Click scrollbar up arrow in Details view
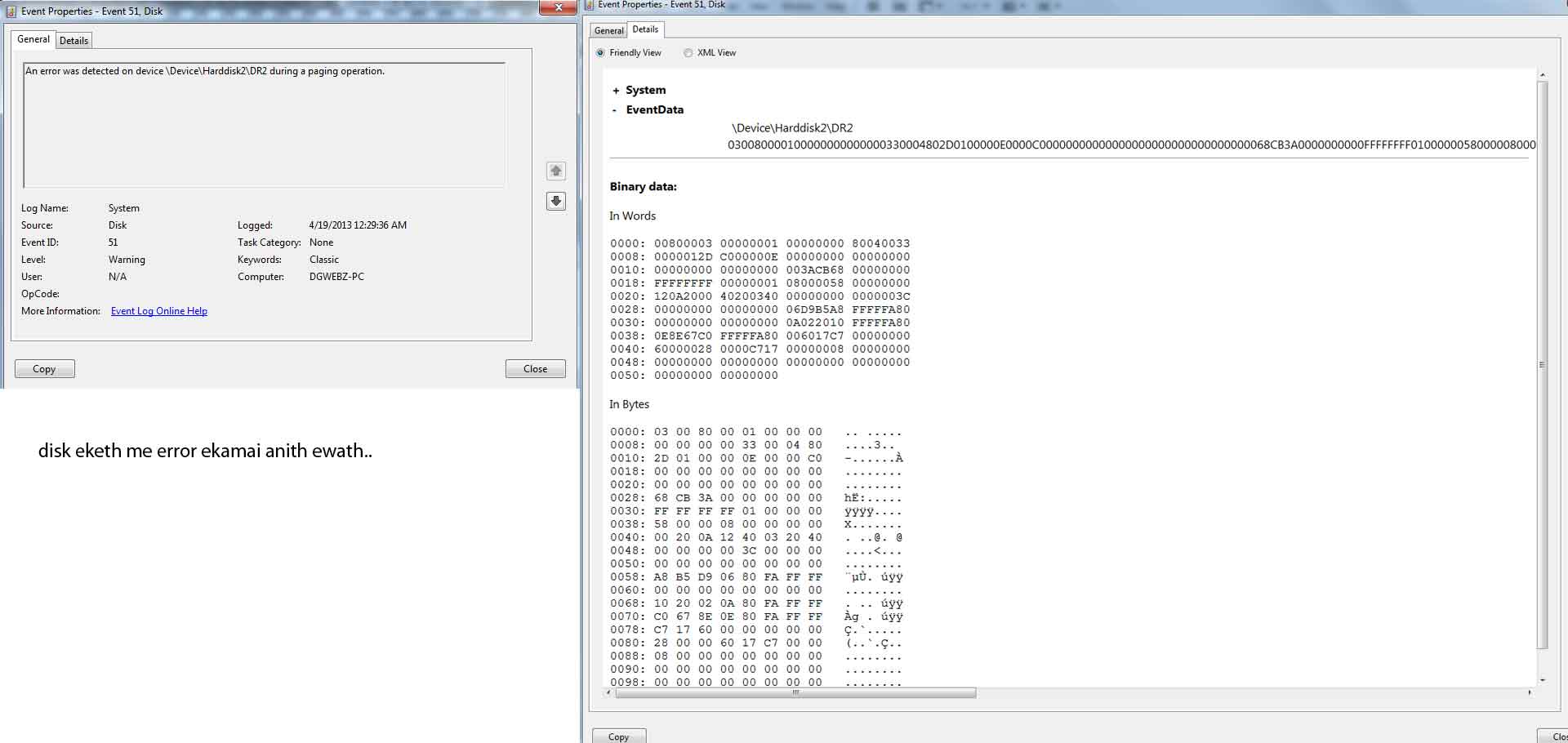 [x=1543, y=75]
